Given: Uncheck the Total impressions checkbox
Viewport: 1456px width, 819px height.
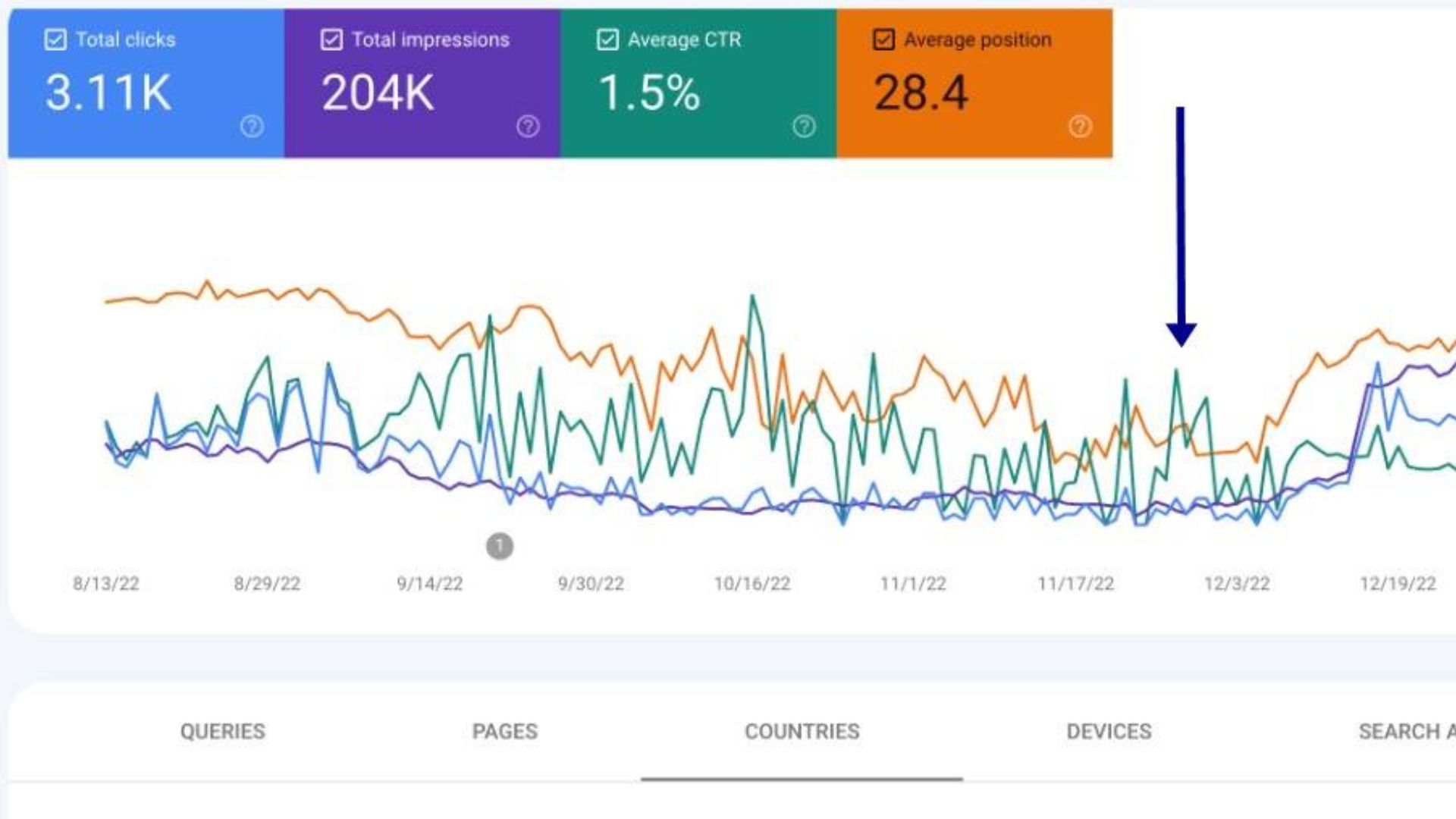Looking at the screenshot, I should [331, 39].
